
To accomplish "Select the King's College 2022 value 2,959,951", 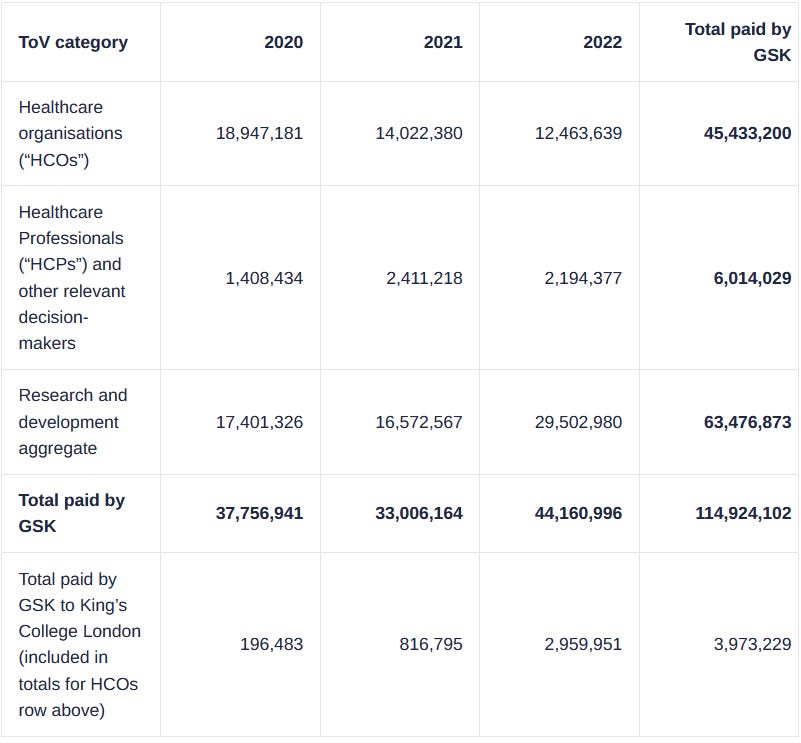I will pyautogui.click(x=583, y=644).
